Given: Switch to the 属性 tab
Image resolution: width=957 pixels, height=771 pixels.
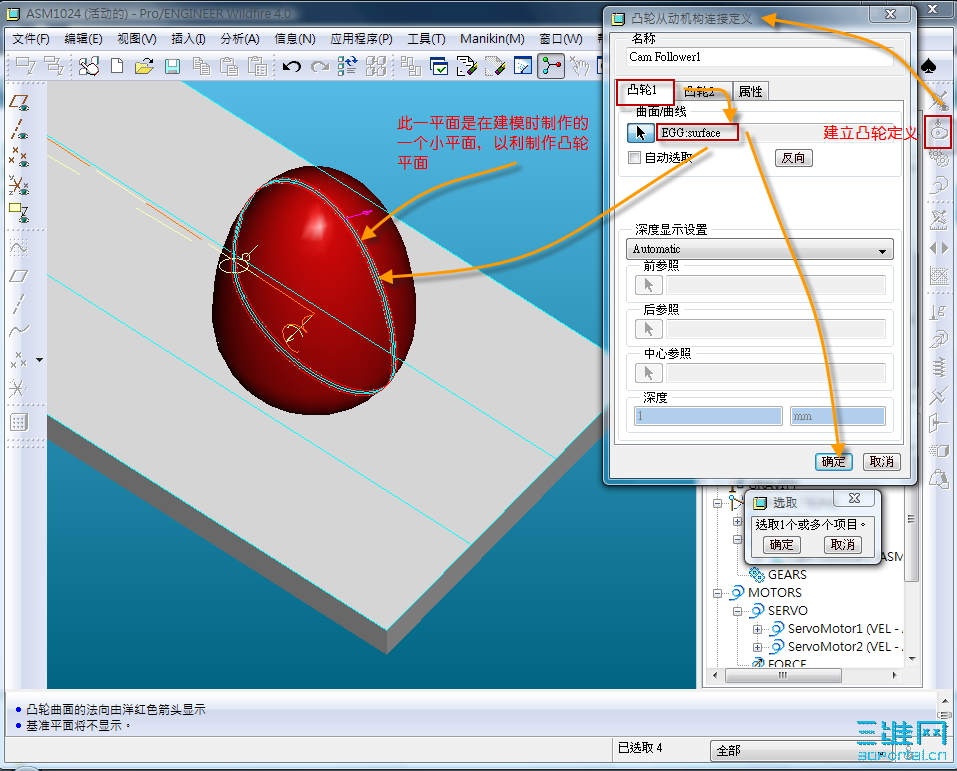Looking at the screenshot, I should point(751,92).
